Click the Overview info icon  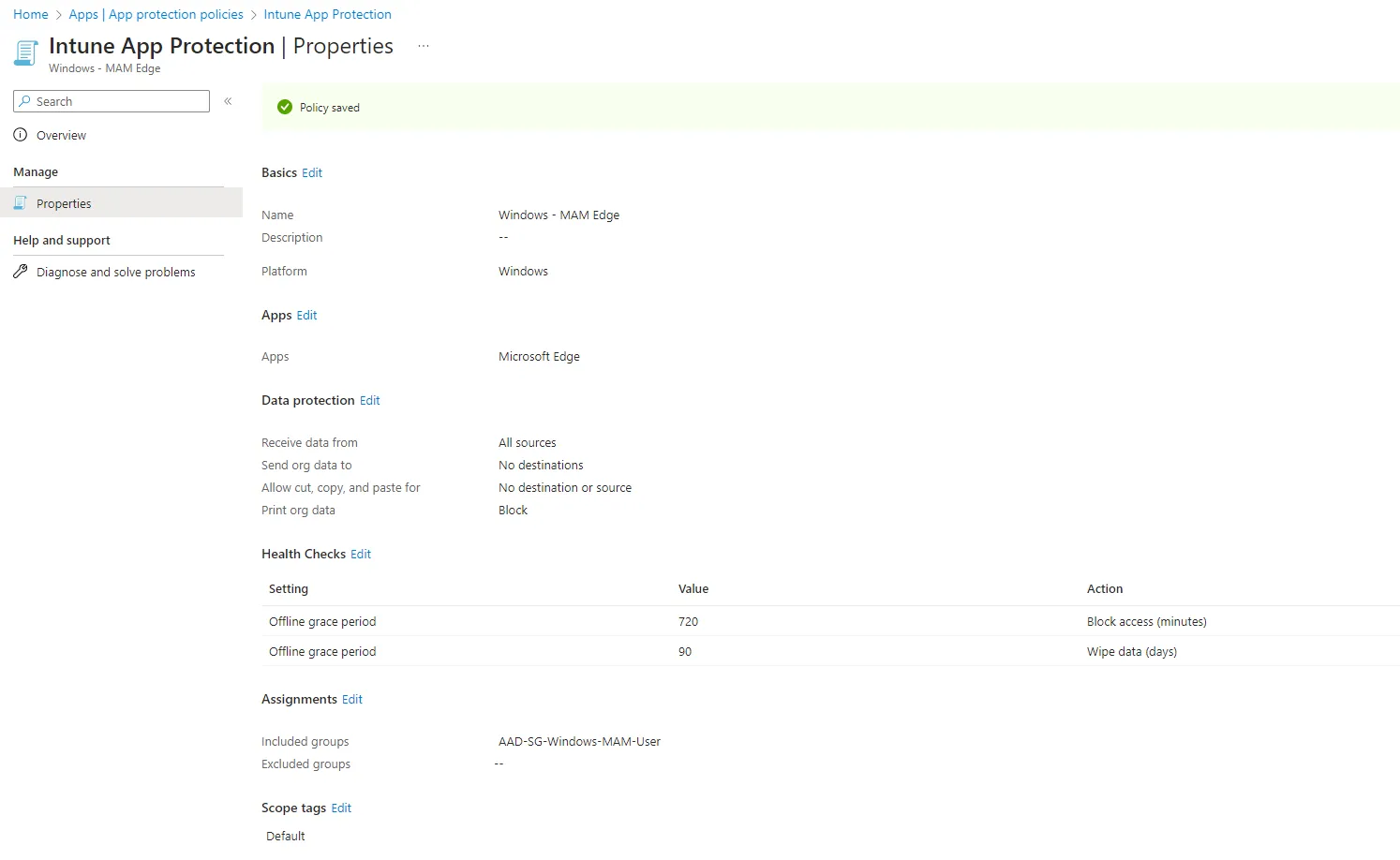coord(21,135)
